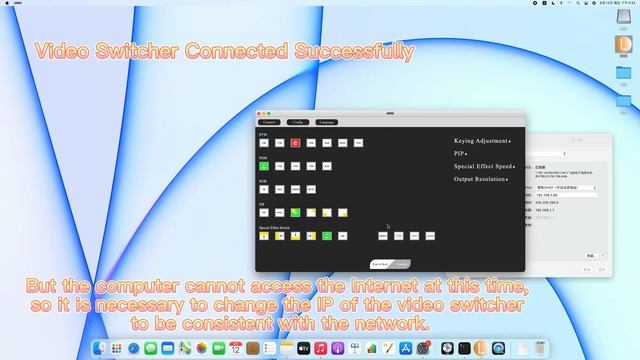This screenshot has width=640, height=360.
Task: Open Photos from the Dock
Action: 202,348
